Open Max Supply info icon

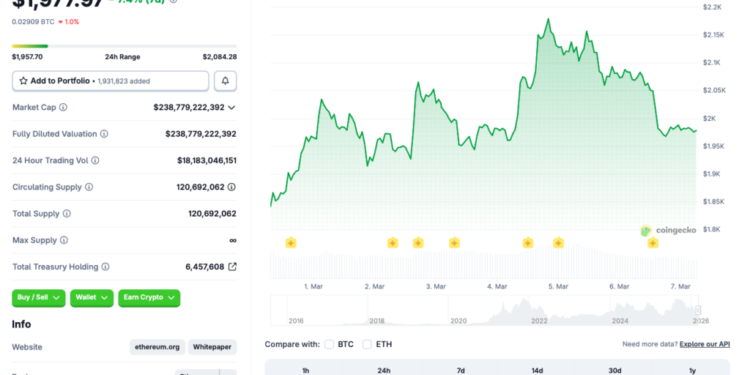coord(64,240)
